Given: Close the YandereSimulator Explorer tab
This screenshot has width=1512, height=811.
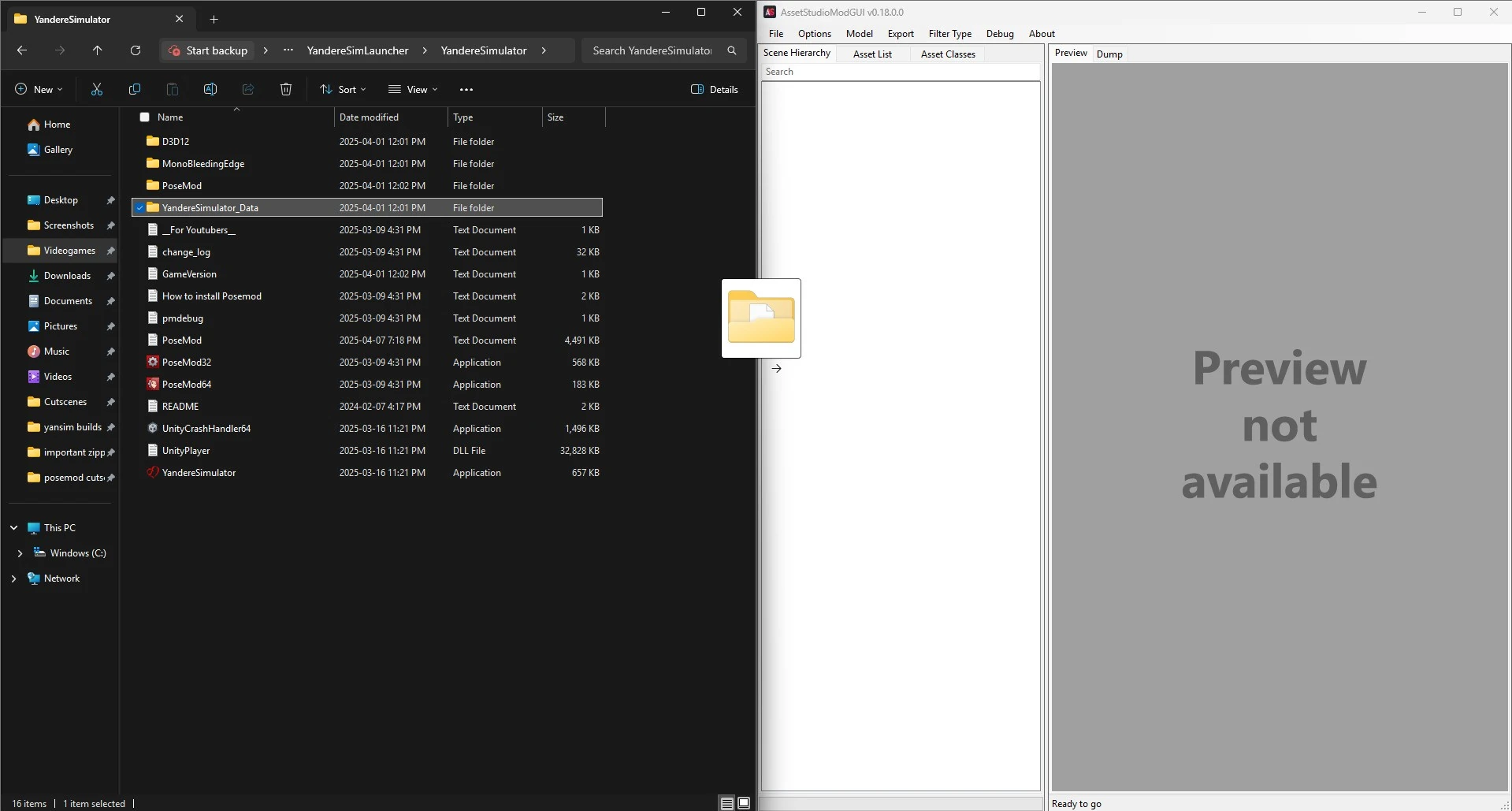Looking at the screenshot, I should (180, 19).
